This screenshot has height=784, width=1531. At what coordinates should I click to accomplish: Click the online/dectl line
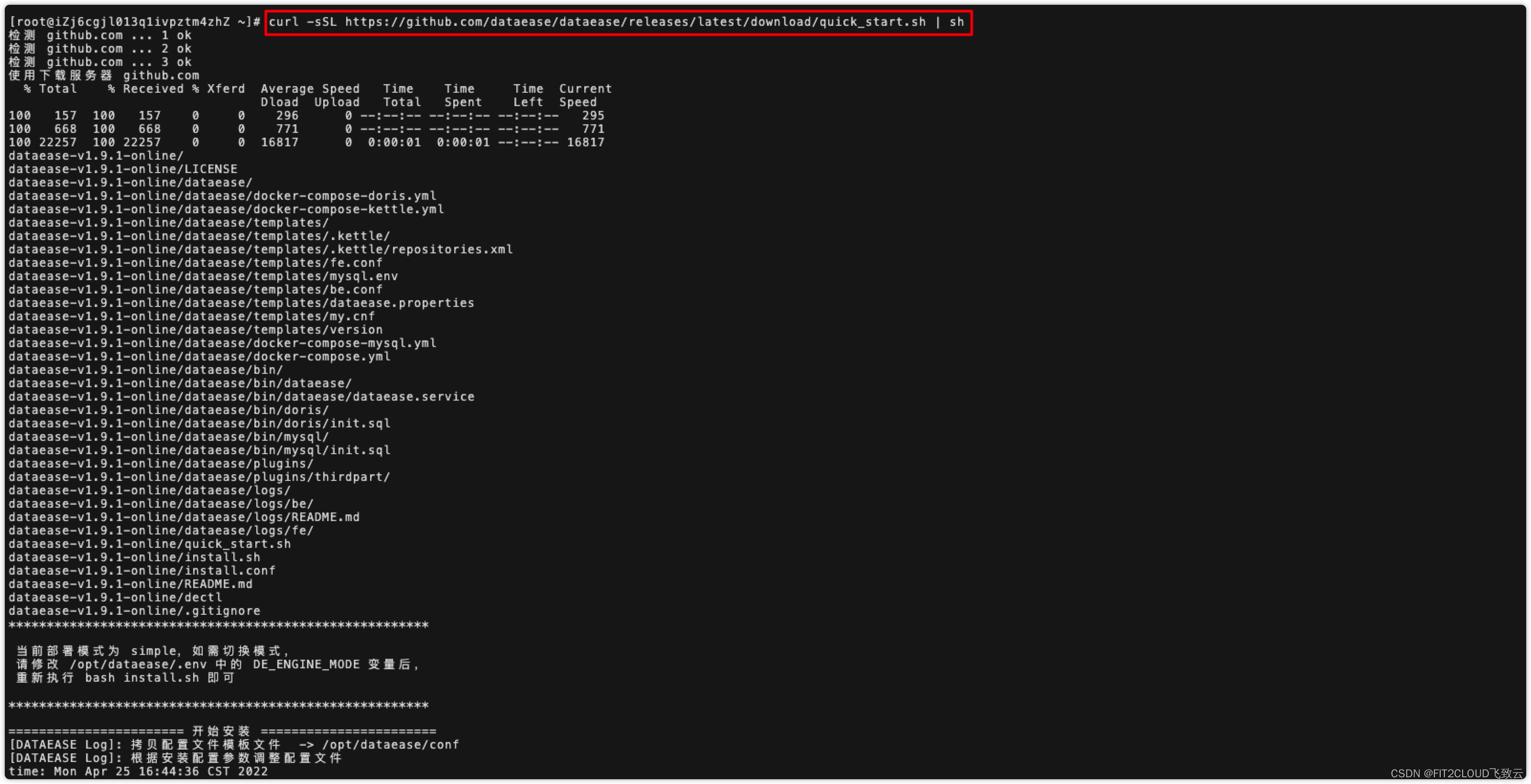tap(115, 598)
